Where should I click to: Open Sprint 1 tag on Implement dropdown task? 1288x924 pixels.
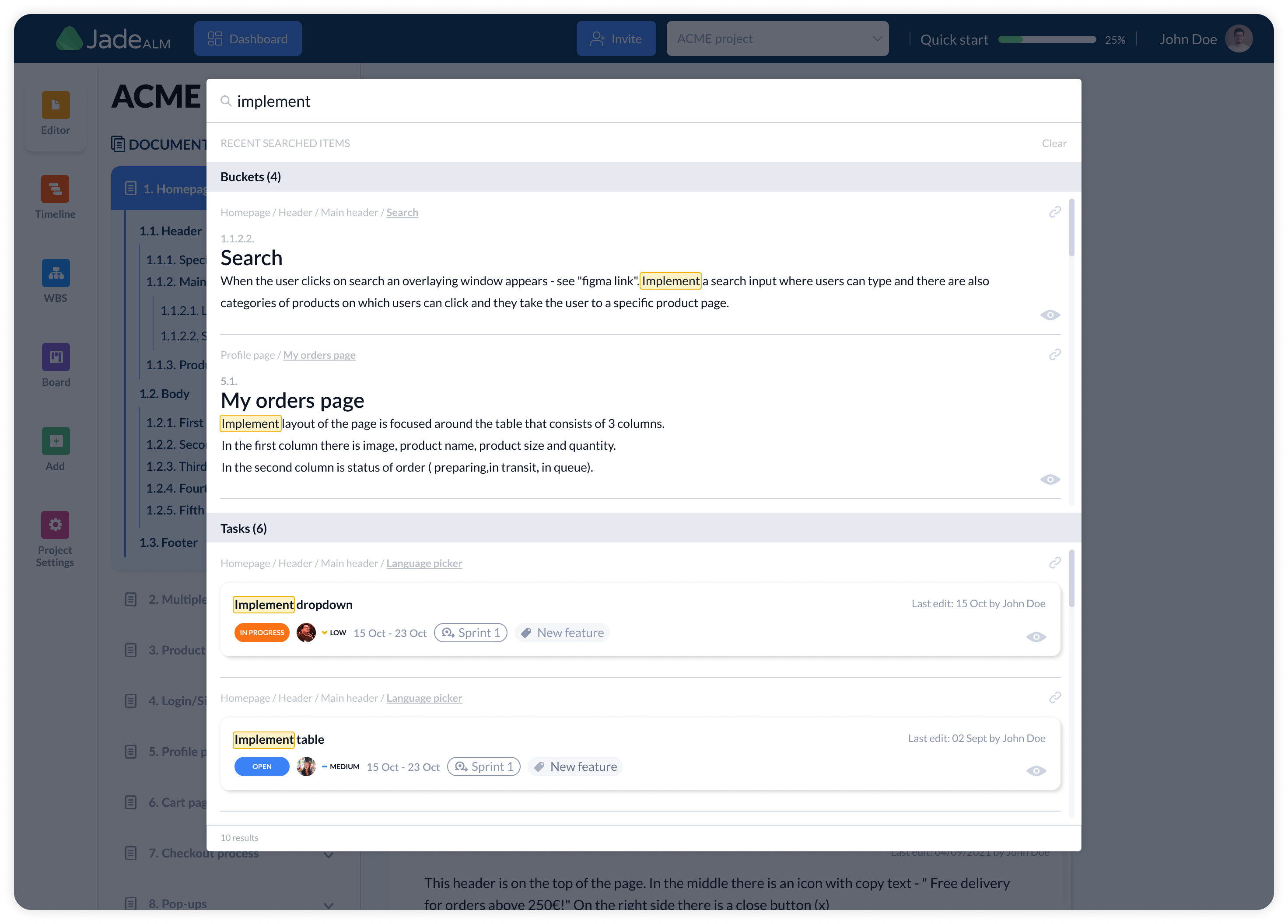point(471,633)
